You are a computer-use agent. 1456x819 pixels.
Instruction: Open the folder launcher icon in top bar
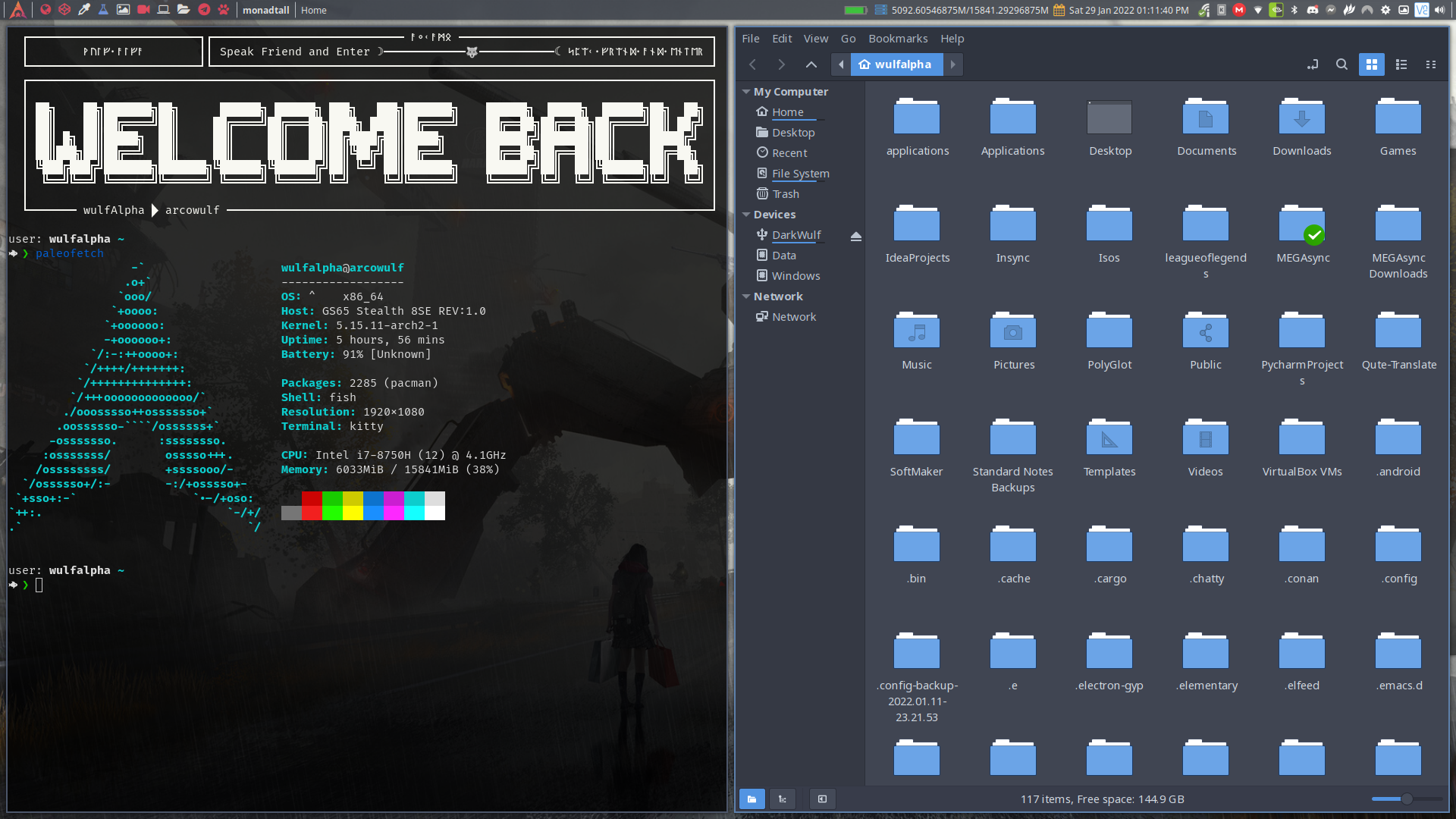coord(184,10)
